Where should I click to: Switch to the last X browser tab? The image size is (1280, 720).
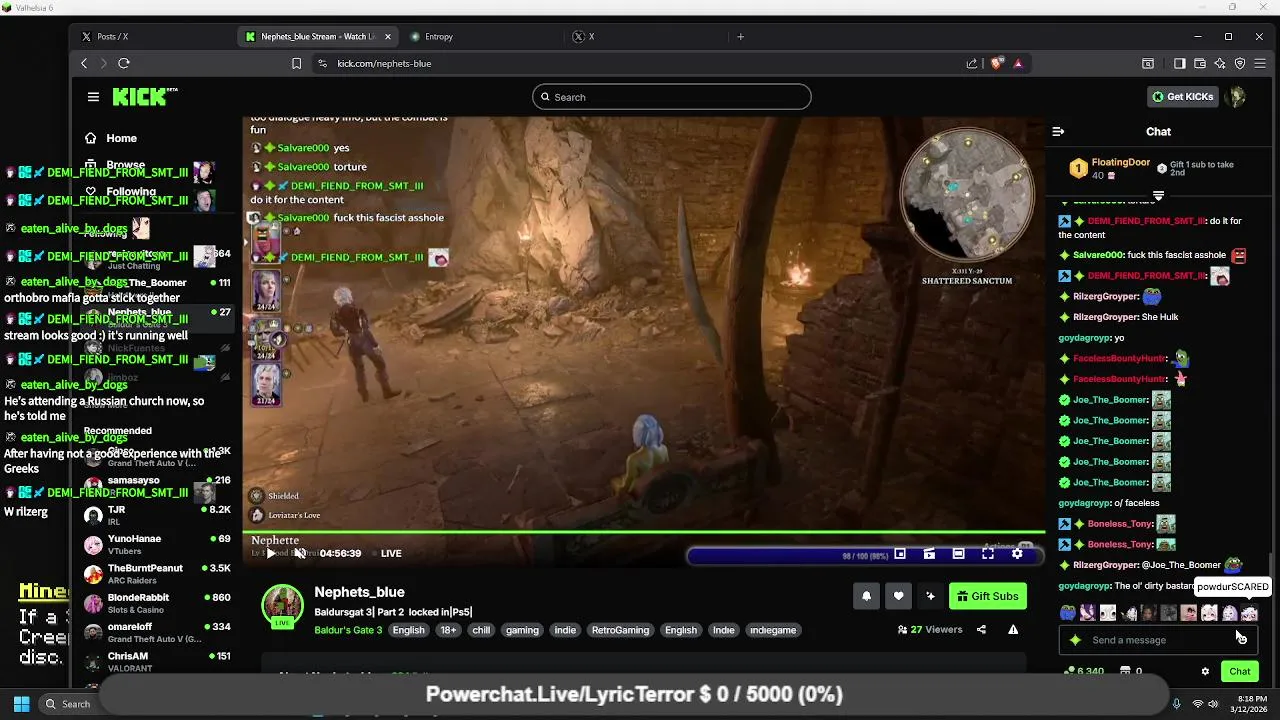[x=645, y=36]
